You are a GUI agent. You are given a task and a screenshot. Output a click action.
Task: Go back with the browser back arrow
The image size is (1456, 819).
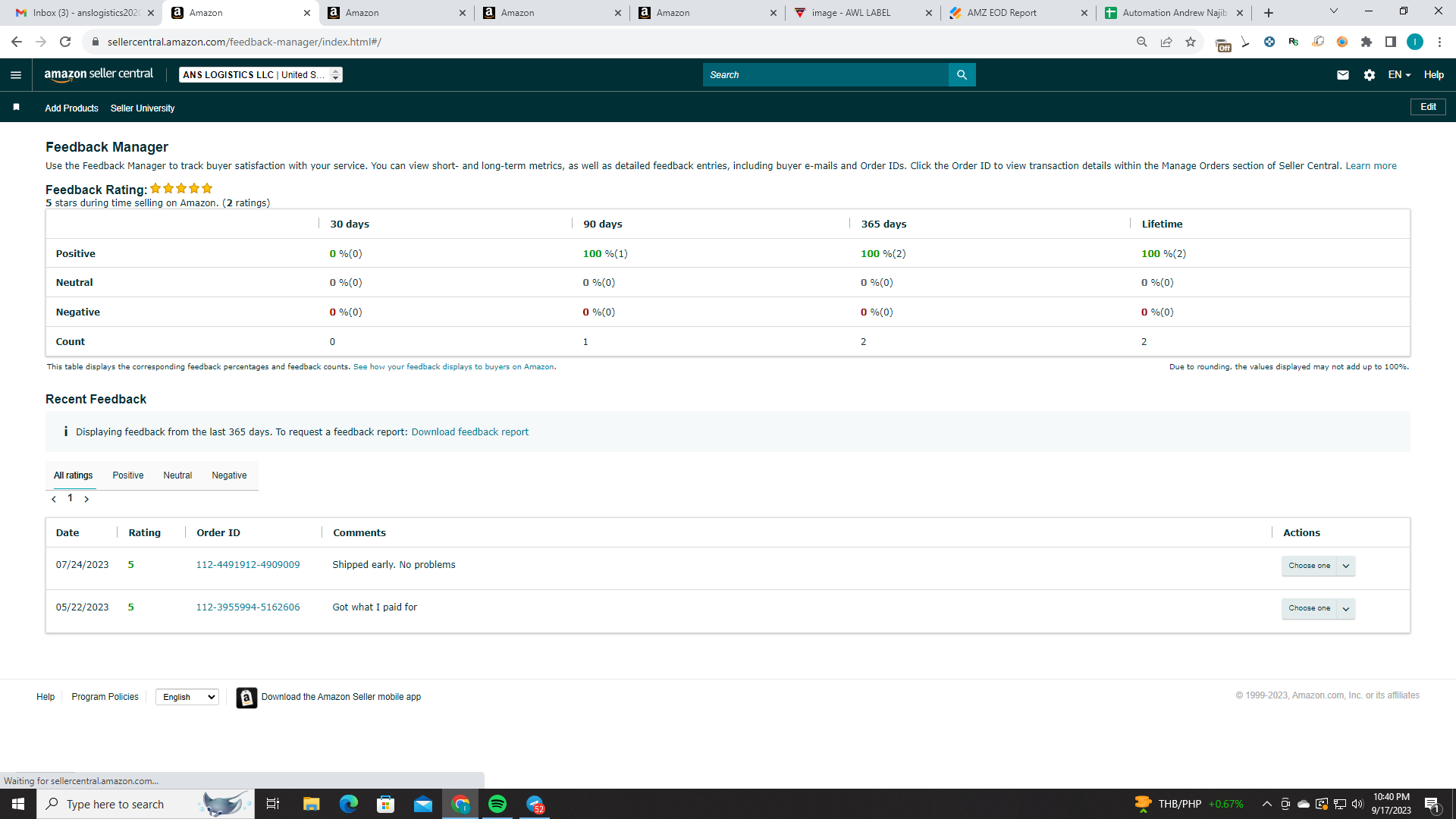[x=17, y=42]
